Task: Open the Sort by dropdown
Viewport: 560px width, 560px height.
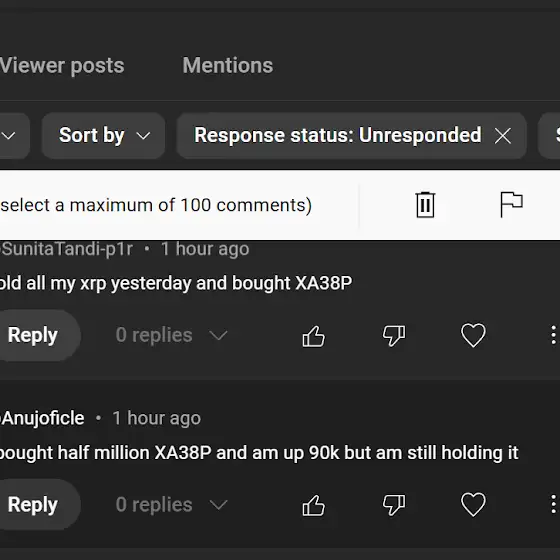Action: 103,135
